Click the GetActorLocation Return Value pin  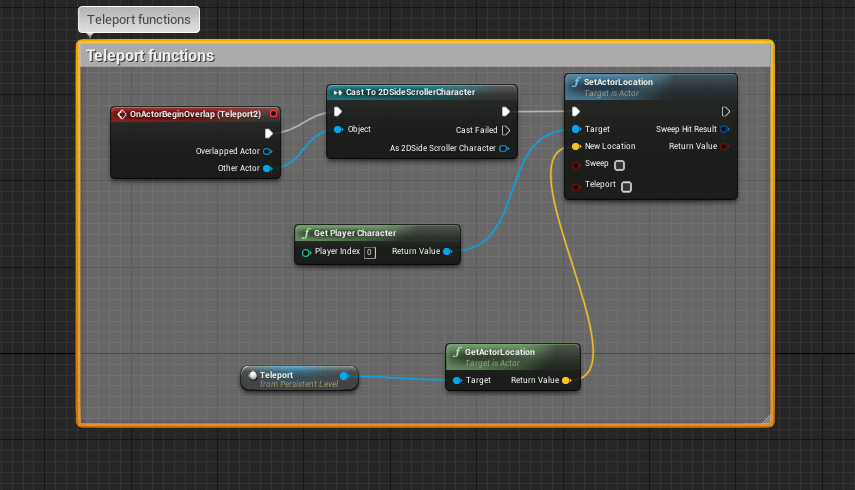coord(566,380)
